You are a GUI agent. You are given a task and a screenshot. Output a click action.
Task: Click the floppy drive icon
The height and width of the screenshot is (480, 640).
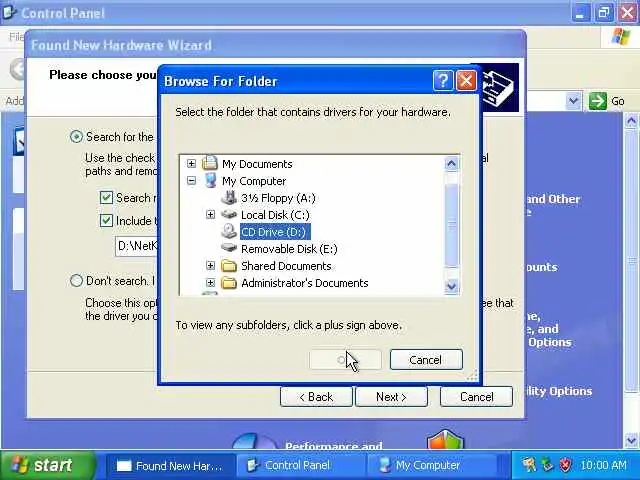[x=229, y=198]
